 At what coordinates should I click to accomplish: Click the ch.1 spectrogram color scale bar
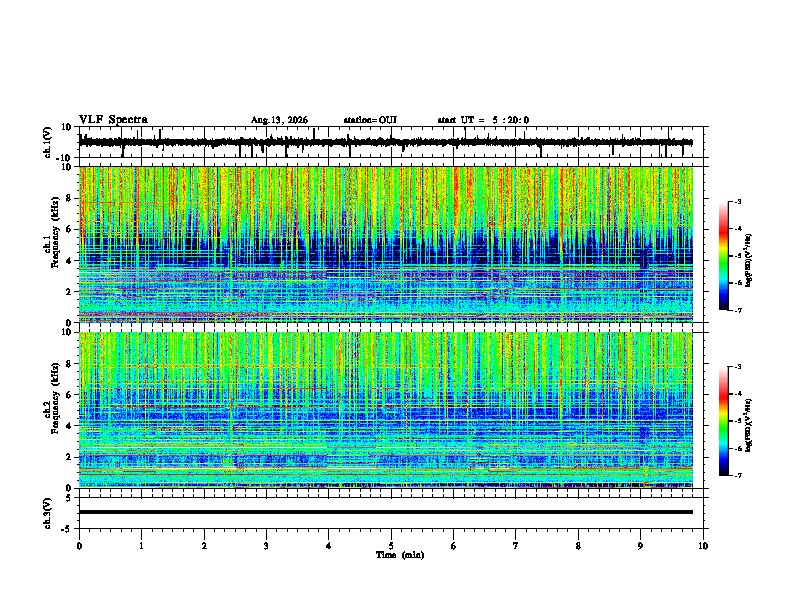pos(723,256)
